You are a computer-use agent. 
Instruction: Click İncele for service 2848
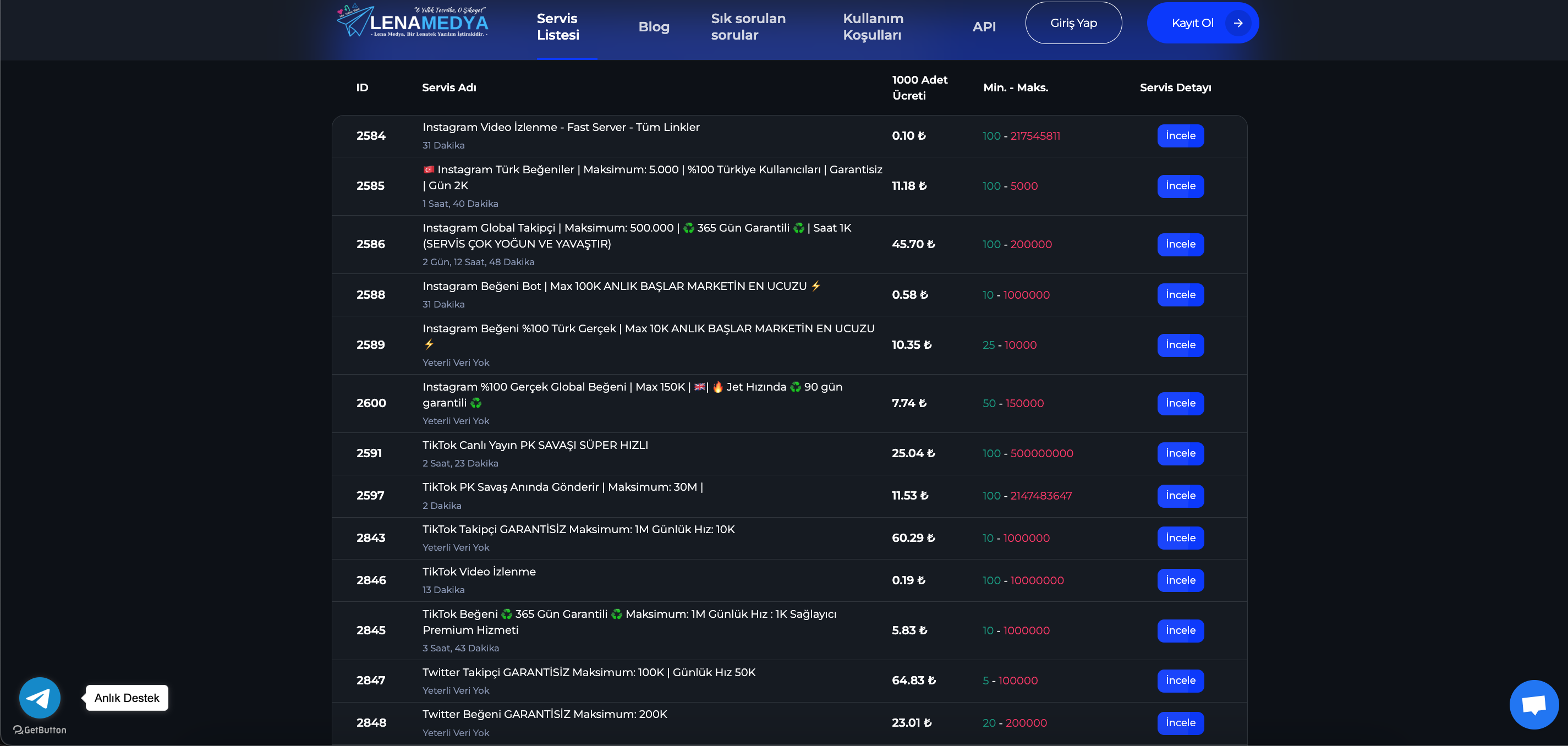(x=1180, y=723)
